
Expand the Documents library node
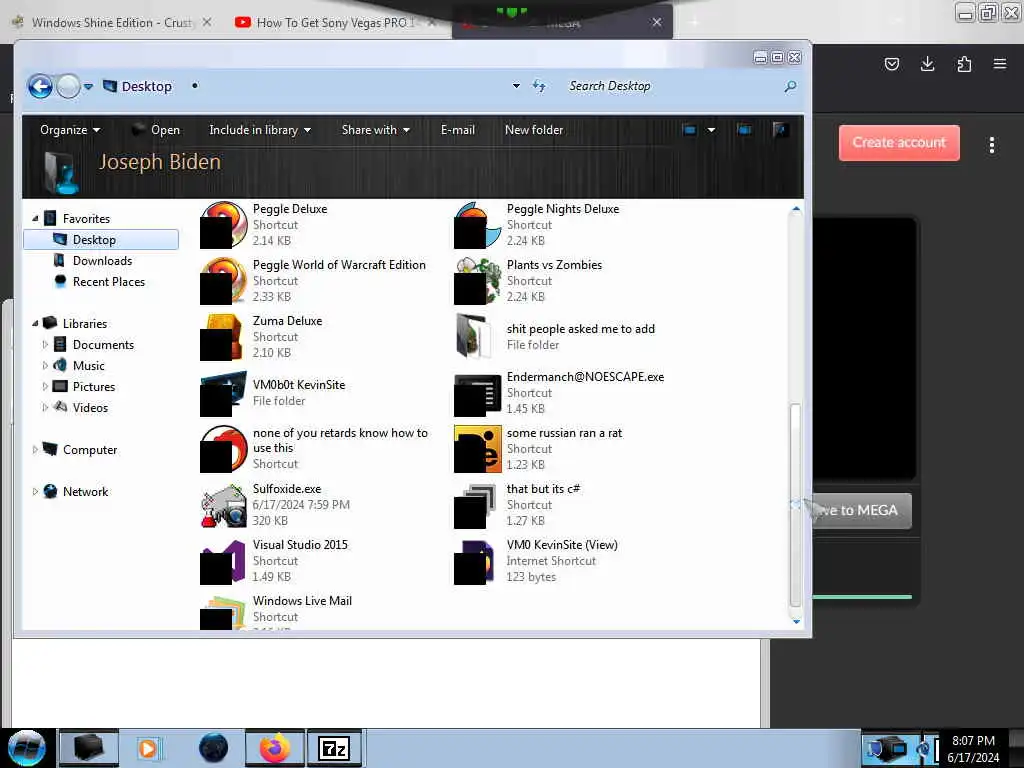[x=45, y=345]
